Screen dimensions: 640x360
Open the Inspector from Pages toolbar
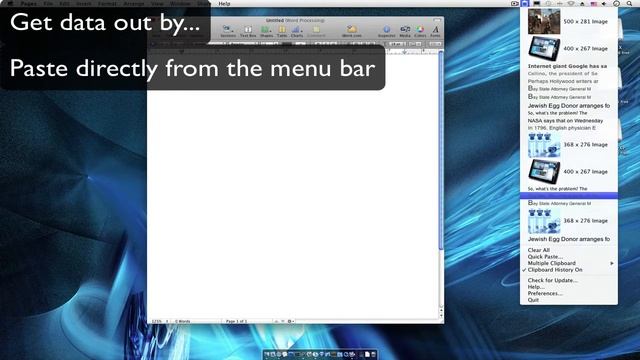point(387,31)
